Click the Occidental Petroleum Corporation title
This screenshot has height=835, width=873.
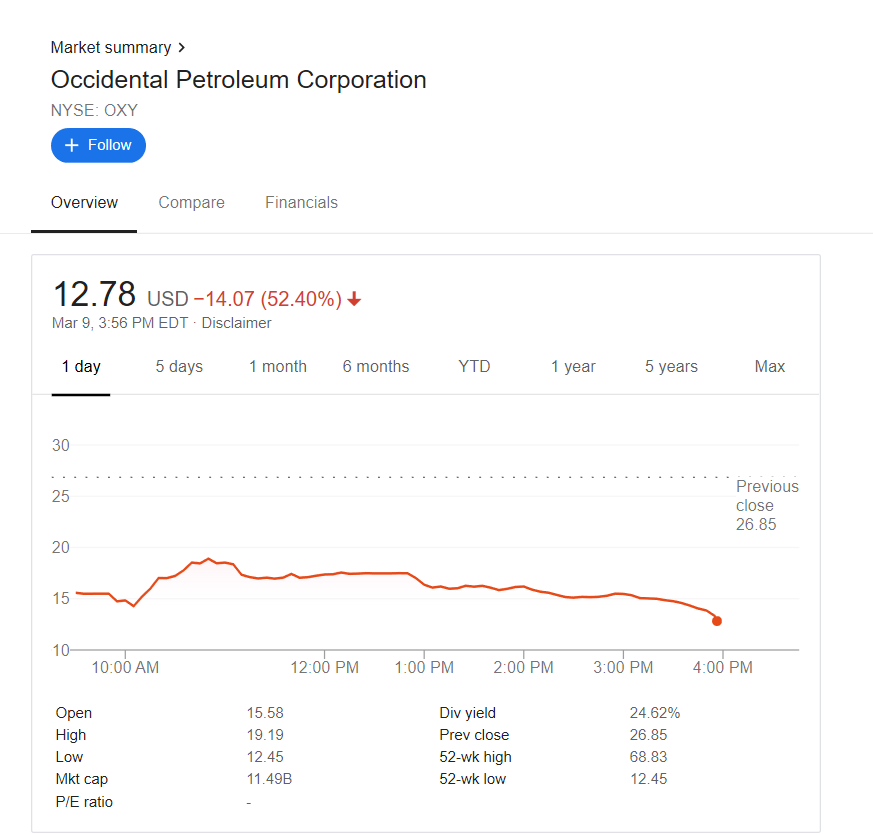(x=238, y=80)
